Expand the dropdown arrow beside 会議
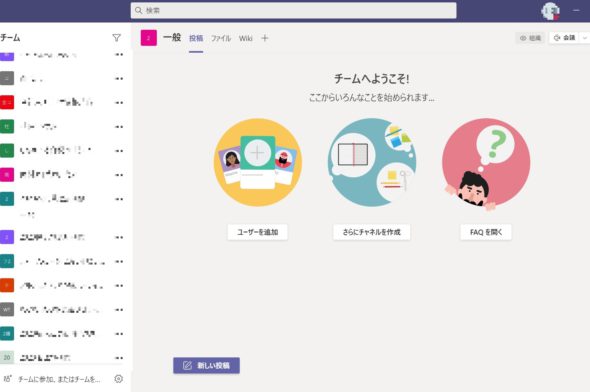 585,38
